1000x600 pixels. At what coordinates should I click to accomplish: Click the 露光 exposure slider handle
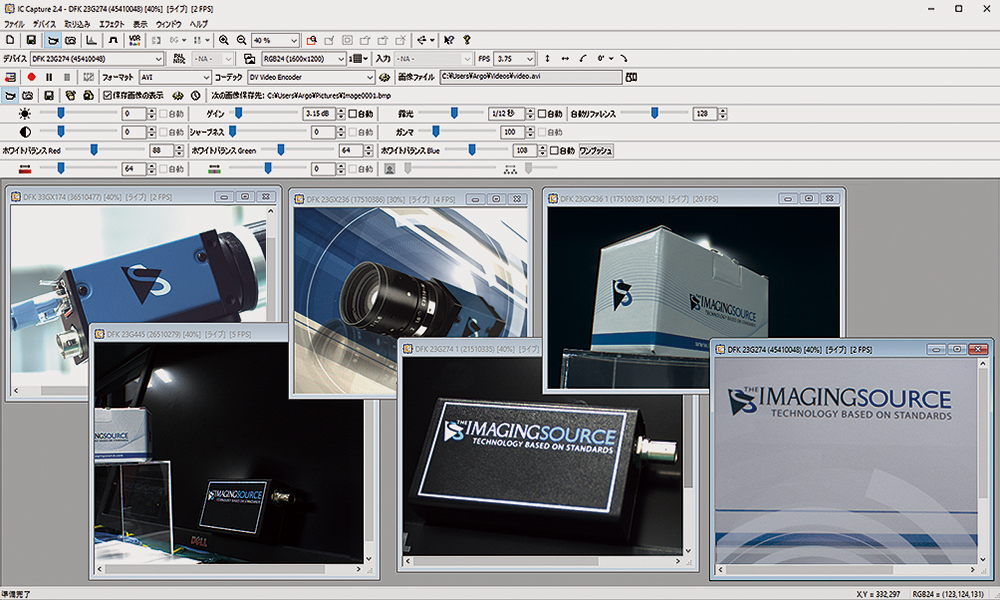[454, 113]
